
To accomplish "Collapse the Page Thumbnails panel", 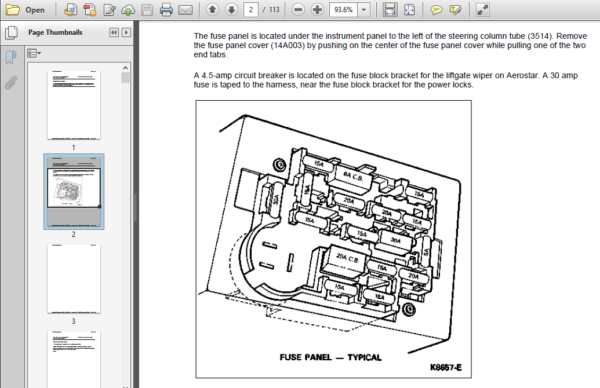I will tap(114, 33).
